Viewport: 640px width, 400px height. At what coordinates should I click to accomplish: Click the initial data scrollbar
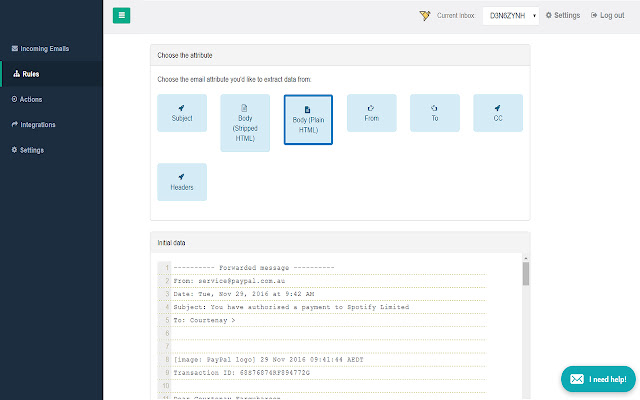point(525,272)
